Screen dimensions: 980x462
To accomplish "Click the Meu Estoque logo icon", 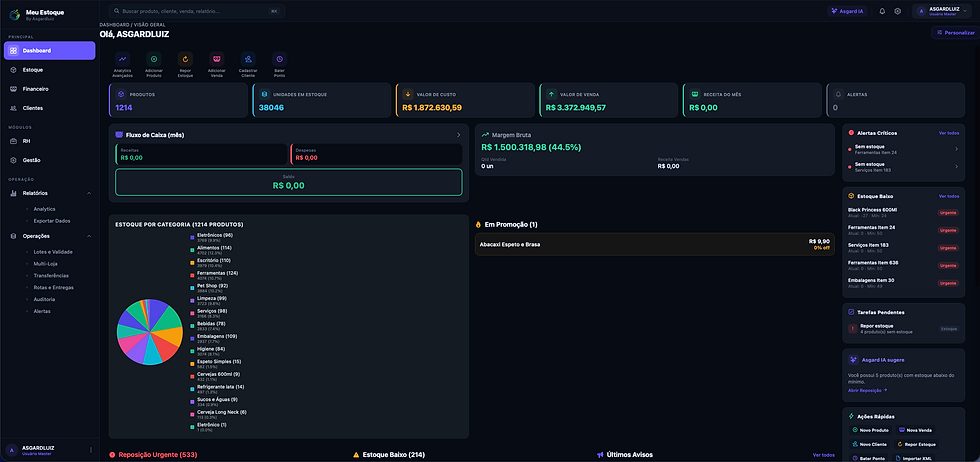I will tap(14, 14).
